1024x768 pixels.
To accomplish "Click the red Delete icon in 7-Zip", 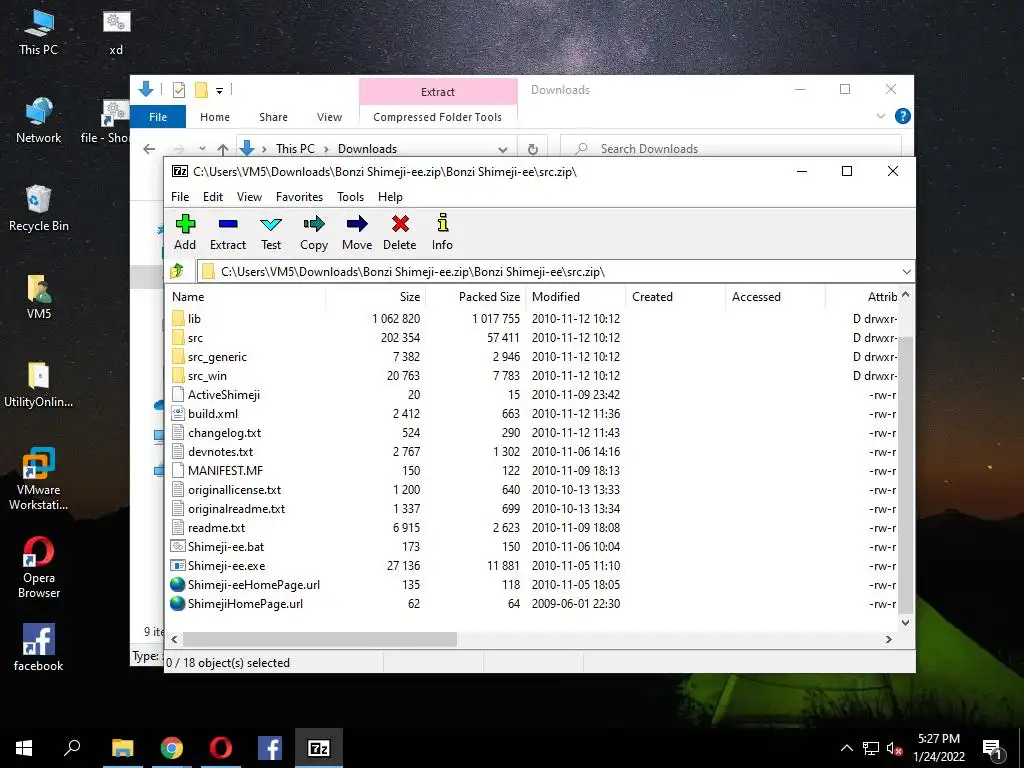I will pos(400,224).
